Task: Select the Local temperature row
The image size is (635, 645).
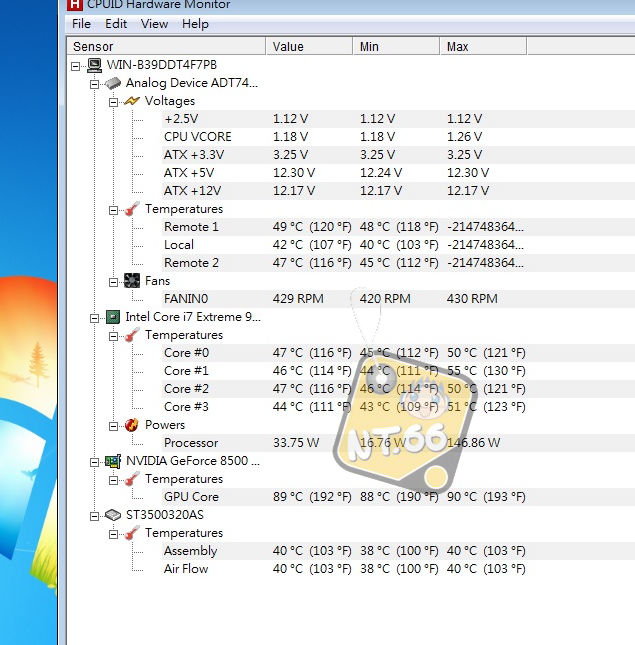Action: (398, 245)
